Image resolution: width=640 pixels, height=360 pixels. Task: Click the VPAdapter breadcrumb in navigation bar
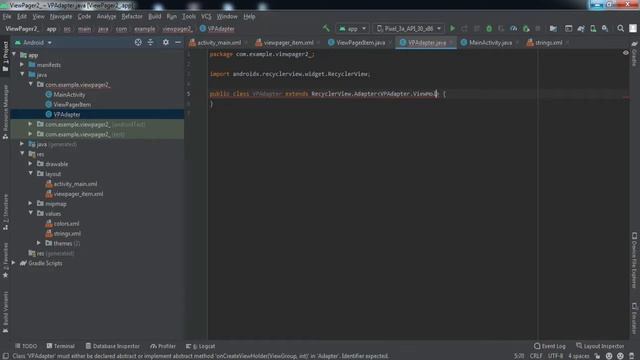217,29
